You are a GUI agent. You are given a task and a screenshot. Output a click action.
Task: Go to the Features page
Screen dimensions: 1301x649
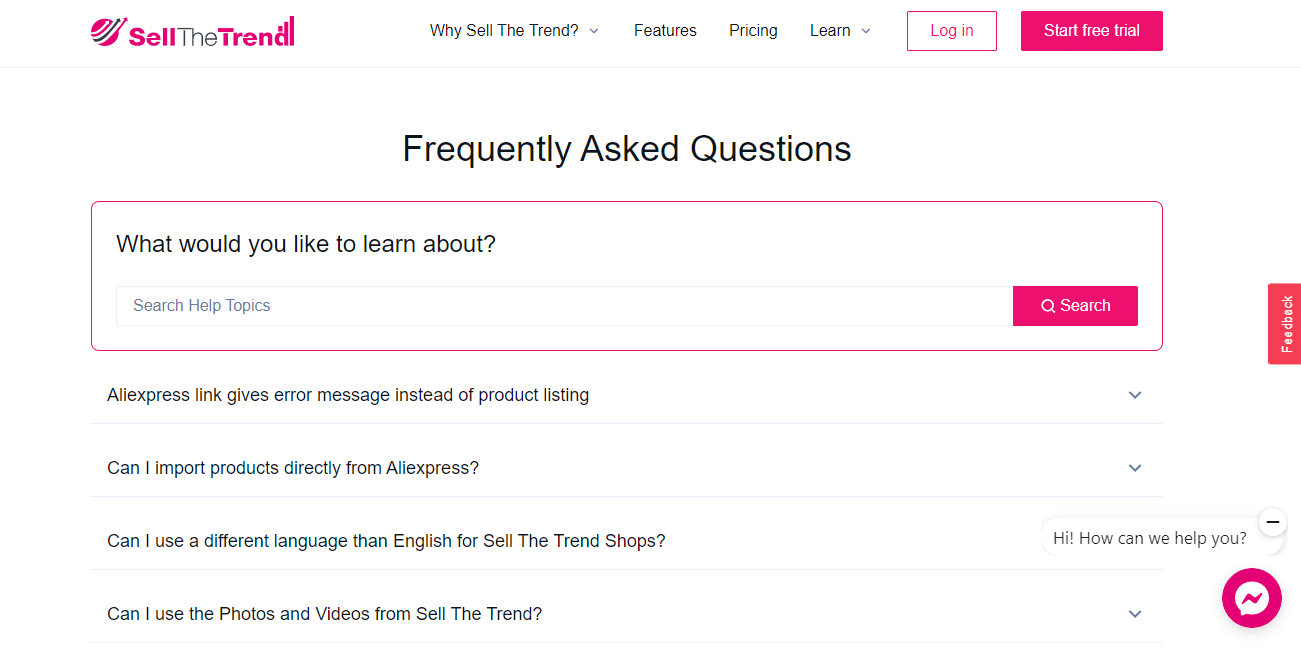665,31
